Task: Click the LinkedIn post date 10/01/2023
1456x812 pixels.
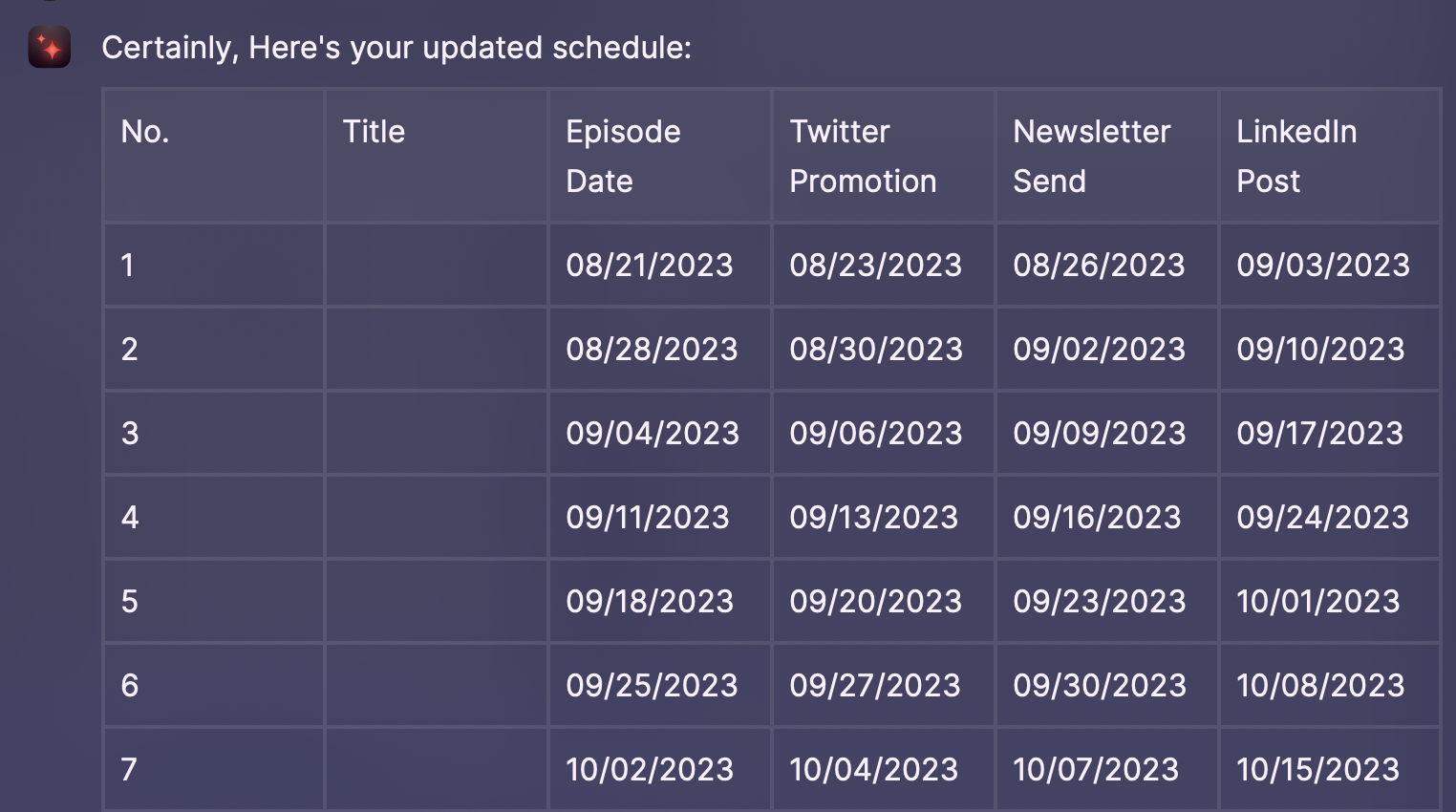Action: (x=1318, y=601)
